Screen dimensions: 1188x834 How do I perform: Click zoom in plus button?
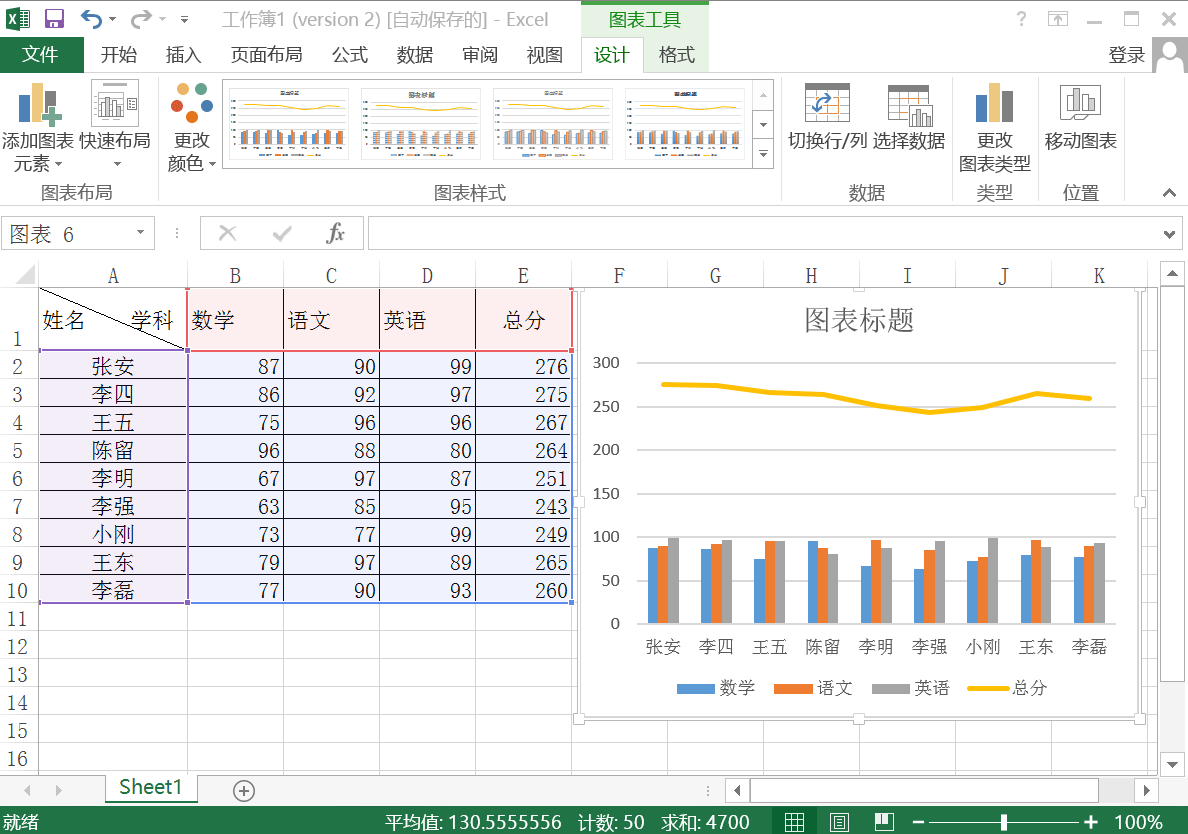tap(1090, 822)
